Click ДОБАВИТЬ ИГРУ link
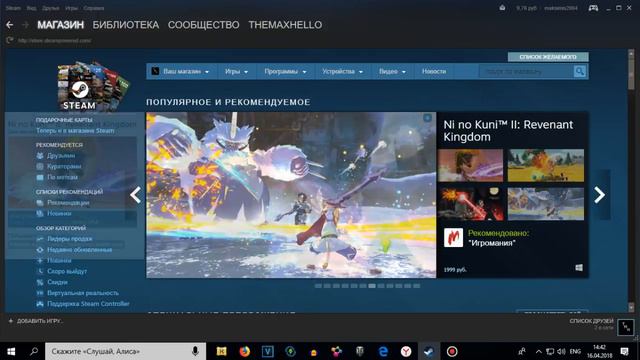 click(x=39, y=321)
